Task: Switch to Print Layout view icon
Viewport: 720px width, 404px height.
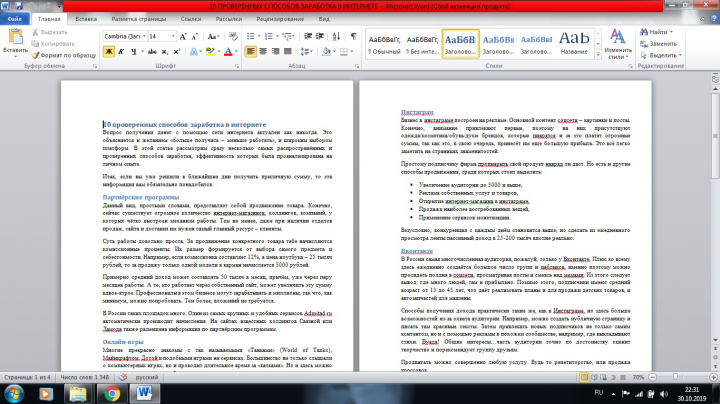Action: click(x=584, y=377)
